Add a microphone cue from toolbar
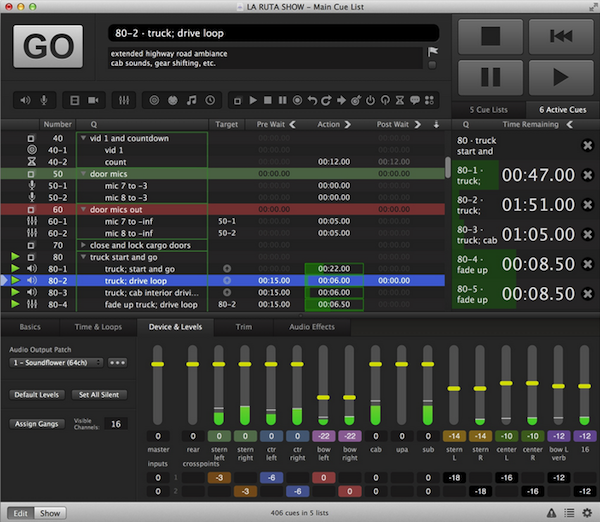 coord(43,100)
